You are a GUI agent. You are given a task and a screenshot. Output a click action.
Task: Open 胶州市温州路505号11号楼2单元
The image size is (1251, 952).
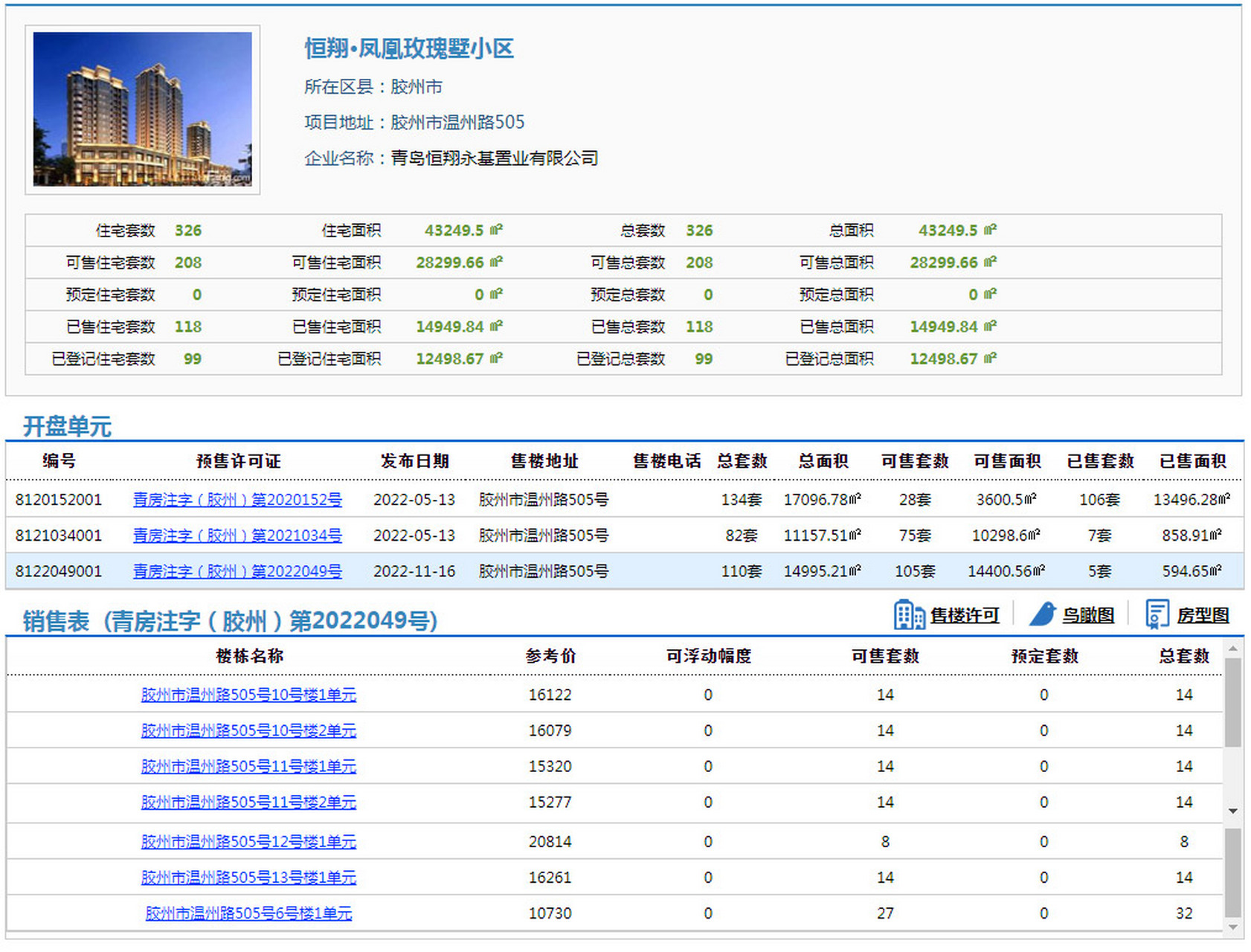(248, 803)
